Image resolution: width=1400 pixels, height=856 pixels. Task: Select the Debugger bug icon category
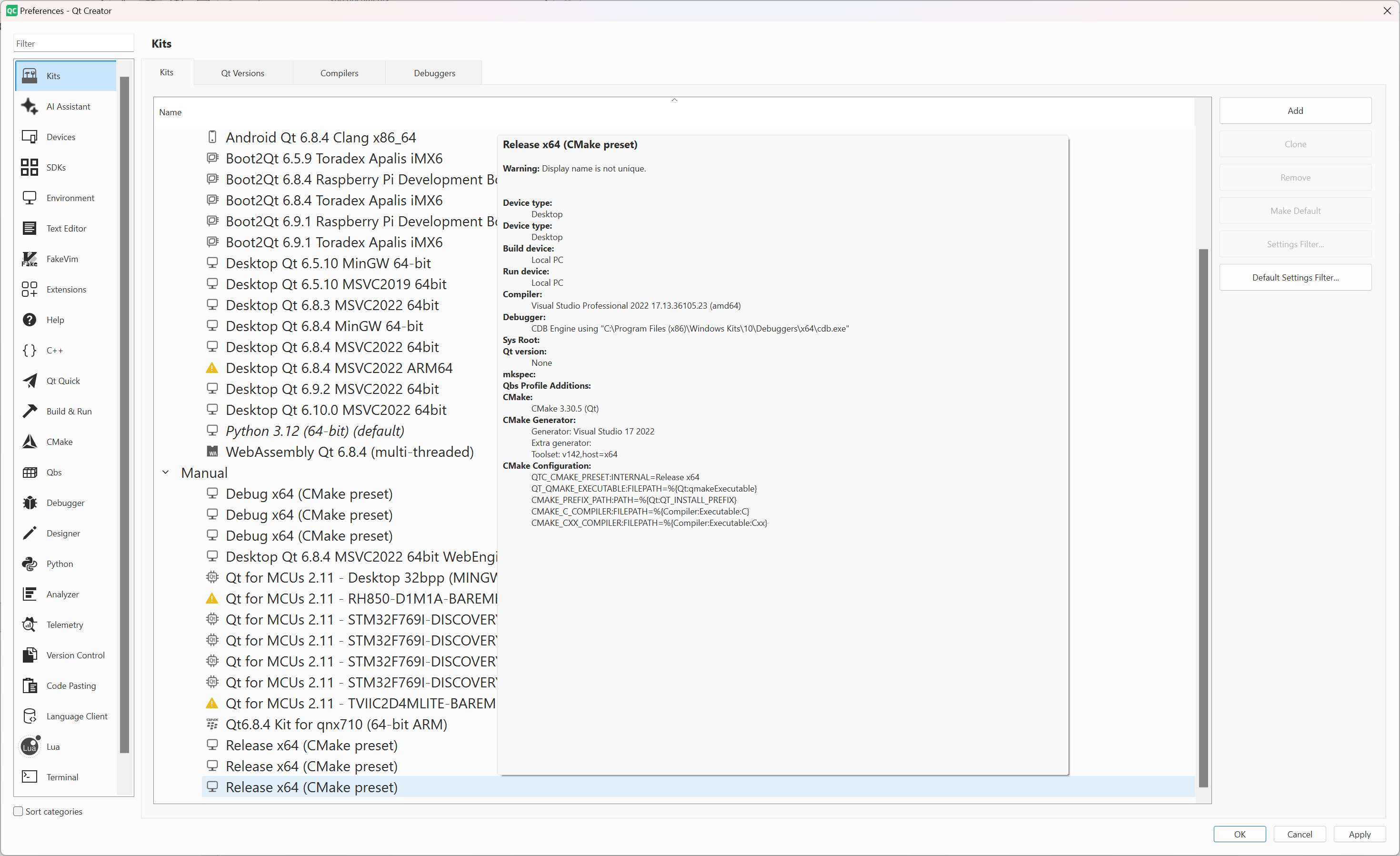tap(30, 503)
